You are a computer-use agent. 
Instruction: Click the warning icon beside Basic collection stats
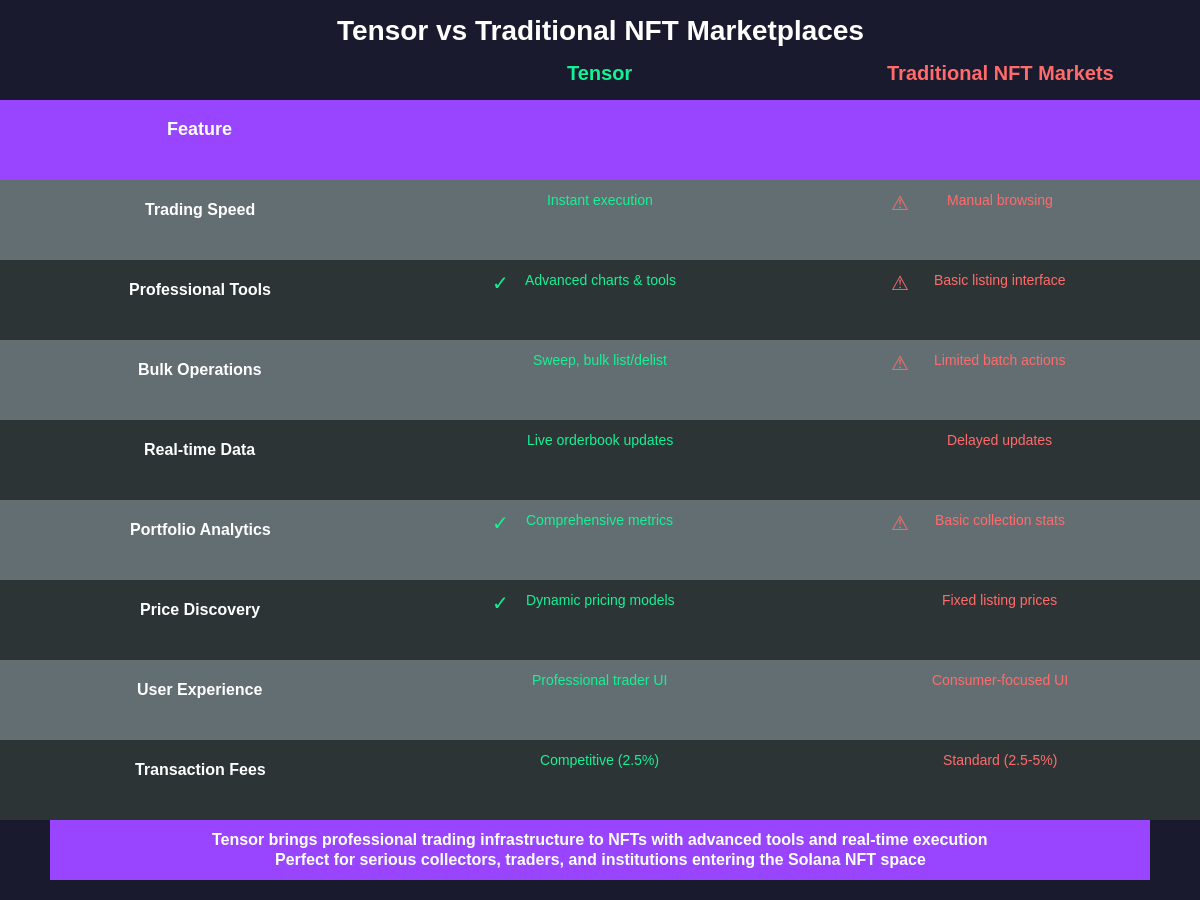pos(900,523)
